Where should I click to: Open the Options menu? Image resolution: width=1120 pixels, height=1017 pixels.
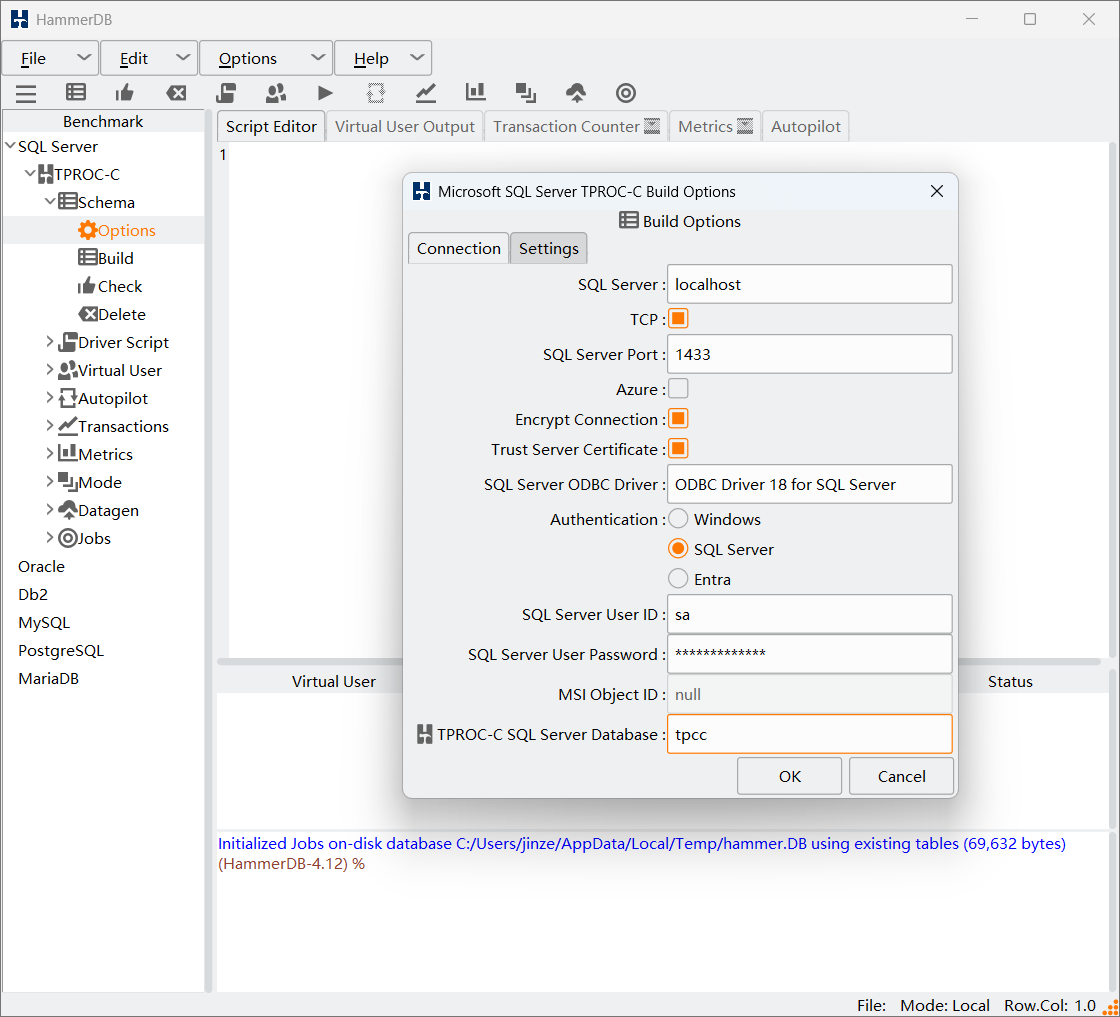pos(266,59)
